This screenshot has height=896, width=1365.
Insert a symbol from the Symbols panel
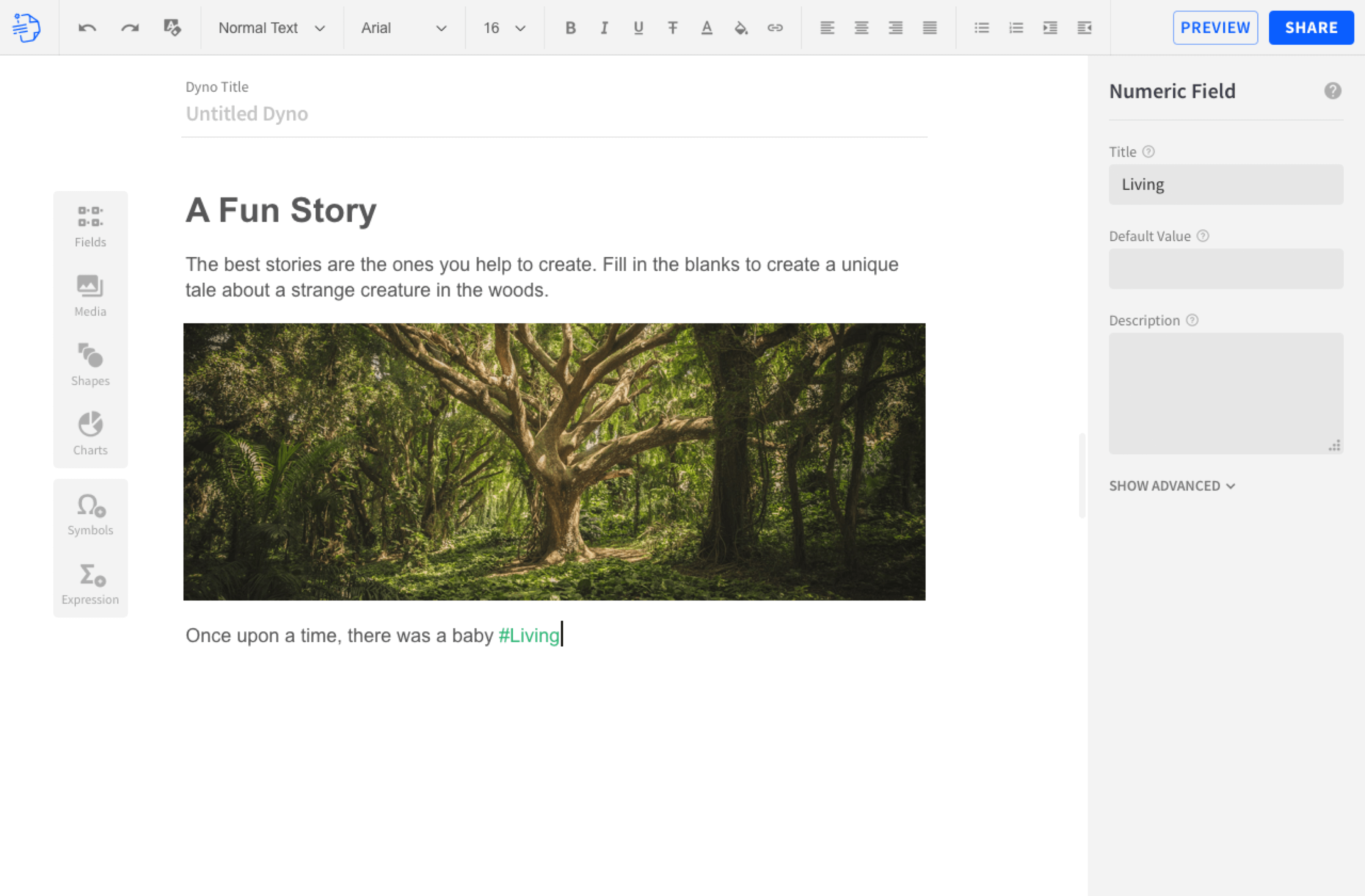90,512
